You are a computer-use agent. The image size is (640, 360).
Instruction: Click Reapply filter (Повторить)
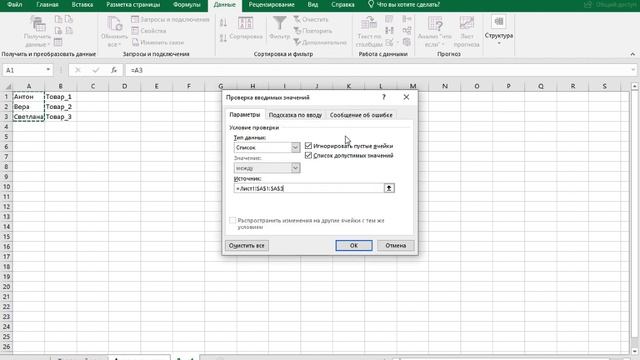313,31
